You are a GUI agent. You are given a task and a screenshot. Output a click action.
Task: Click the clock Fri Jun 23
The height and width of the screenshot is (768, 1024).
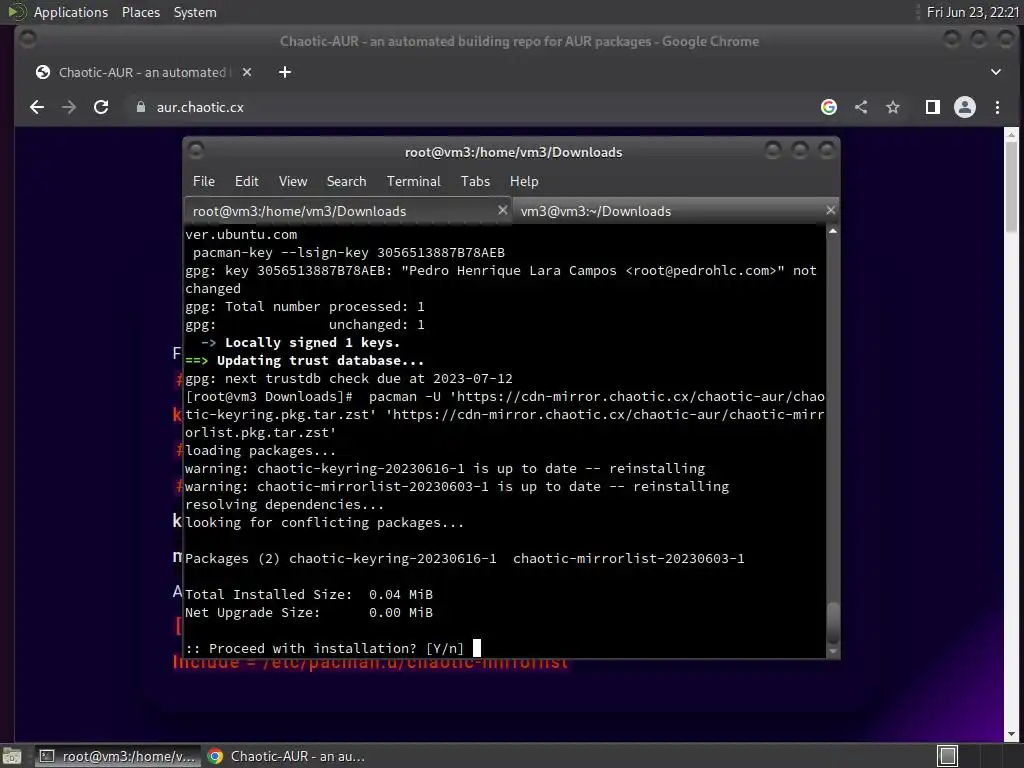tap(972, 12)
